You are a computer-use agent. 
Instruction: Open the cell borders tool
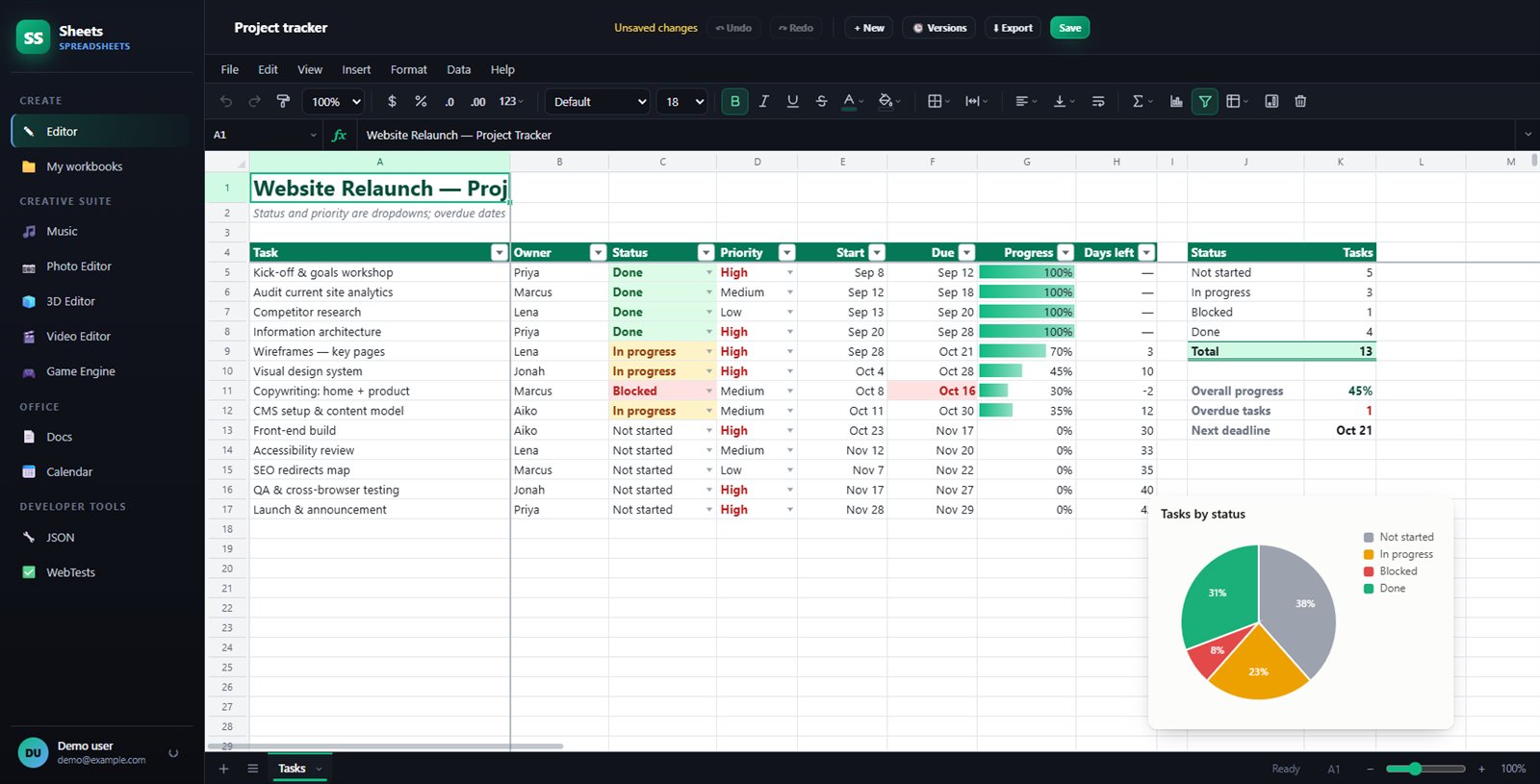(x=938, y=101)
